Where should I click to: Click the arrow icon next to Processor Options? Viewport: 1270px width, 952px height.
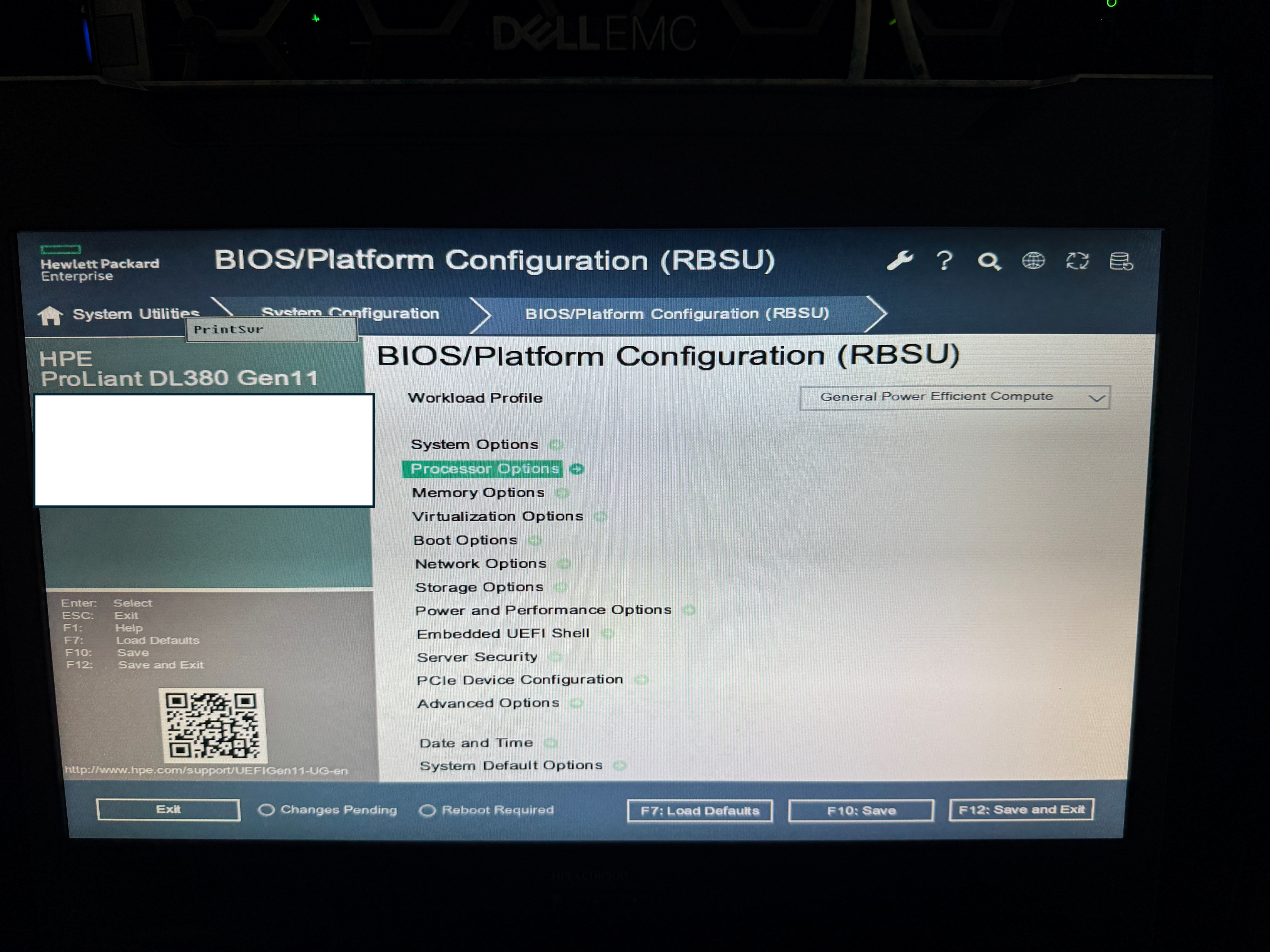pyautogui.click(x=577, y=469)
